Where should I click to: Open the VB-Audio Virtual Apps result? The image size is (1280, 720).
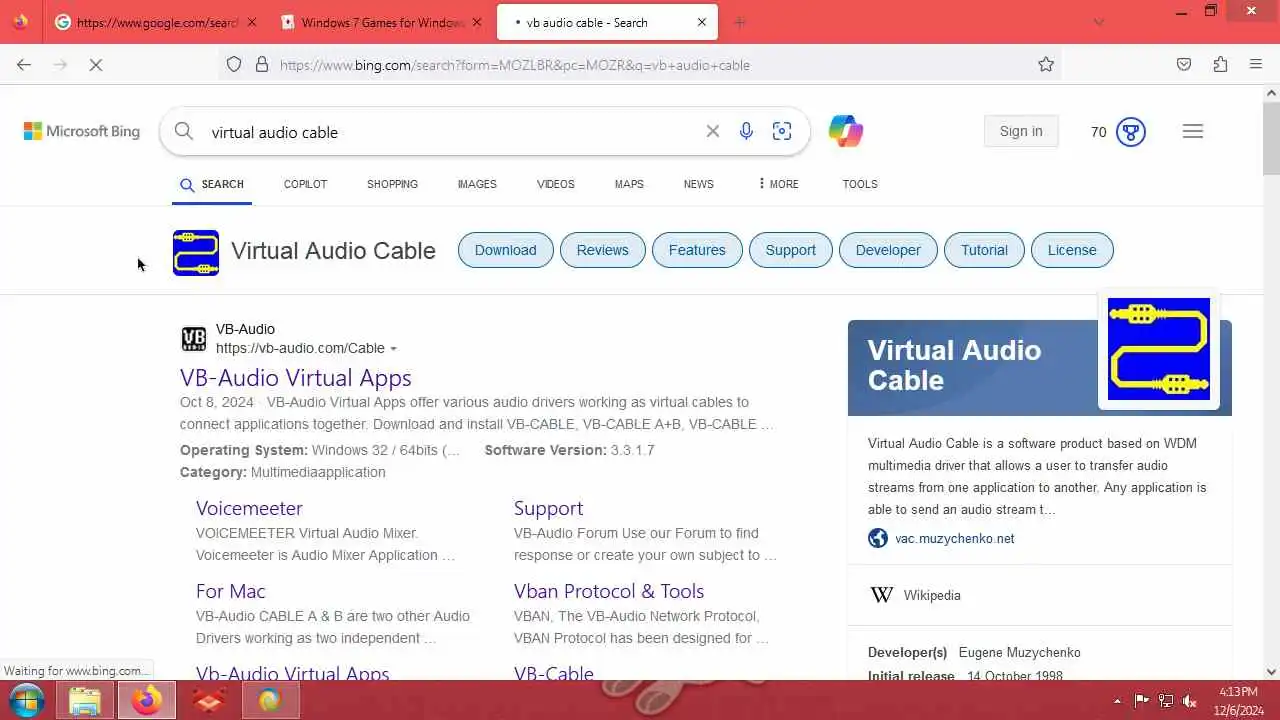click(x=296, y=378)
